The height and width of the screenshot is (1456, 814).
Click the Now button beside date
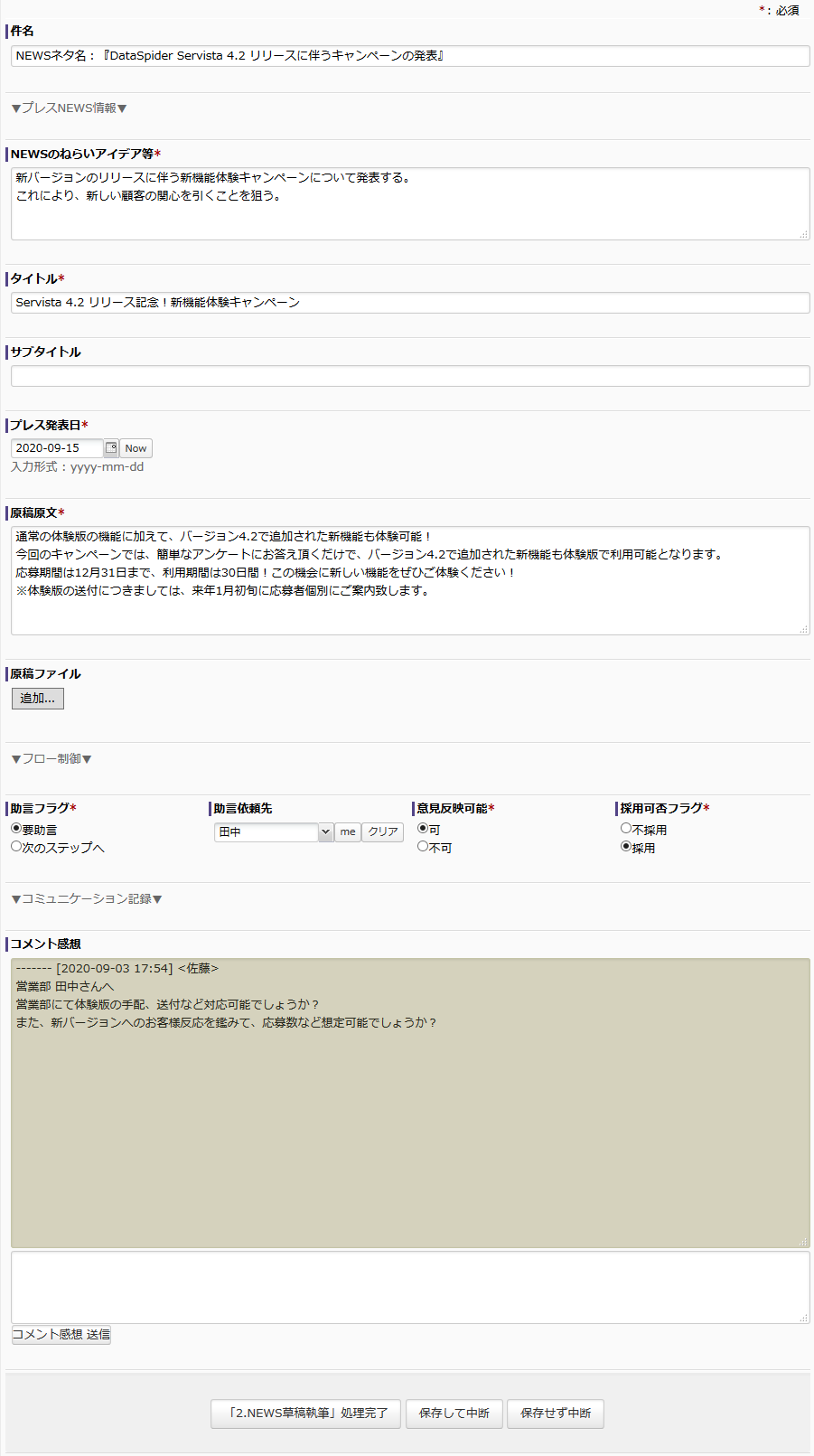[136, 448]
